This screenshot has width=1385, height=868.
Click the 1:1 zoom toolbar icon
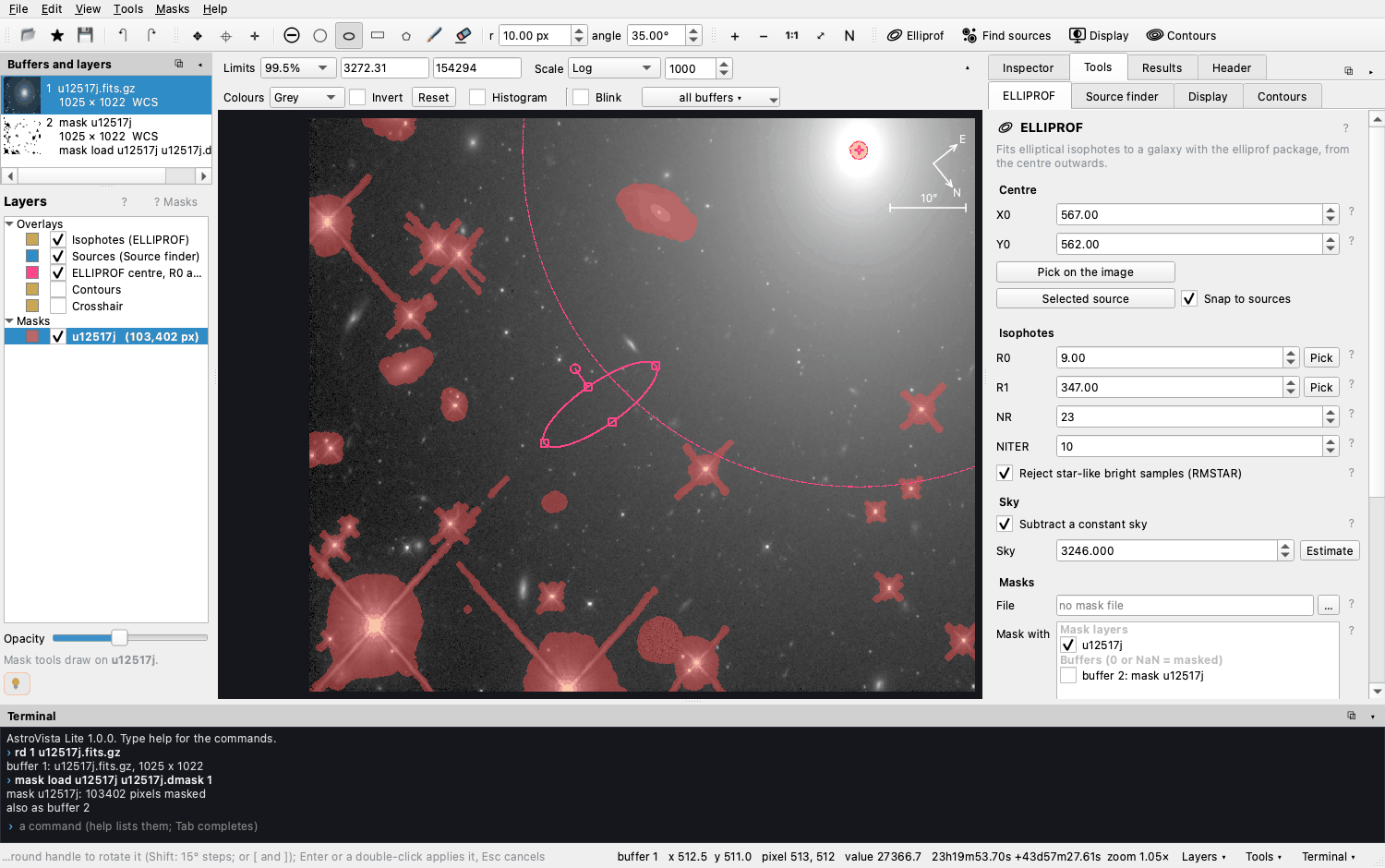pos(792,36)
